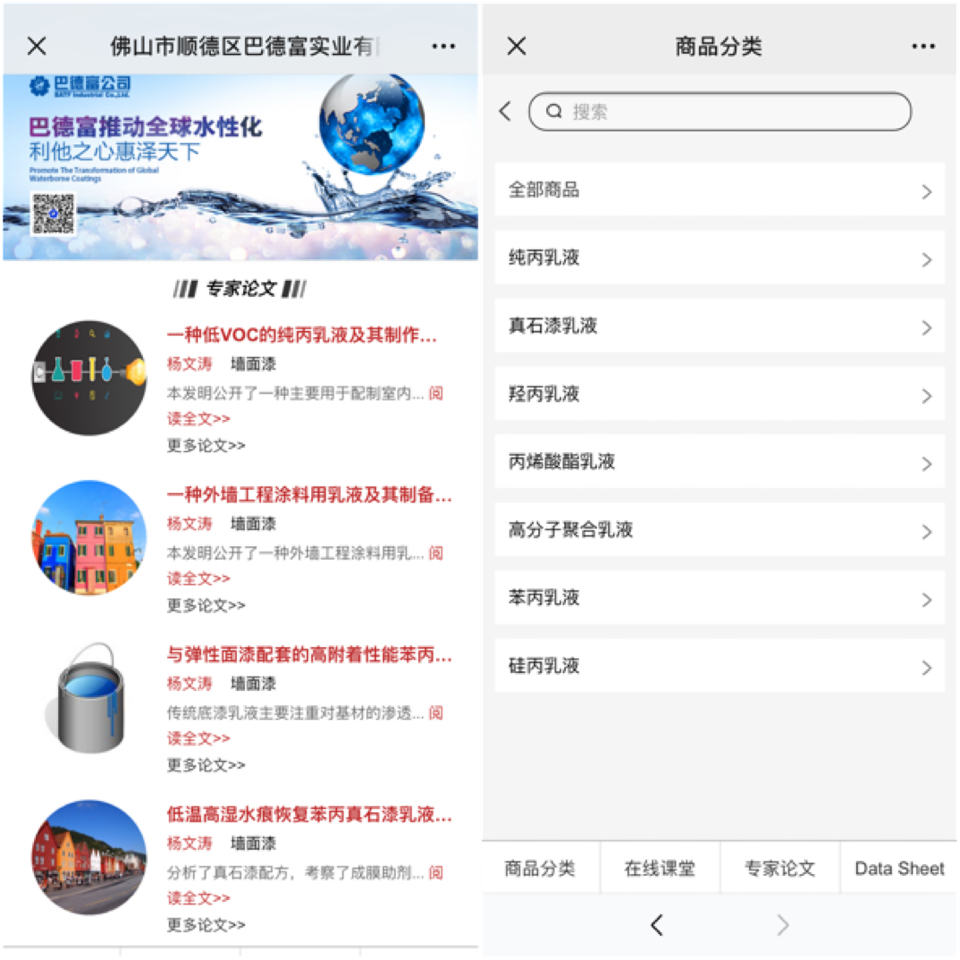The image size is (960, 960).
Task: Open the 羟丙乳液 category
Action: tap(719, 394)
